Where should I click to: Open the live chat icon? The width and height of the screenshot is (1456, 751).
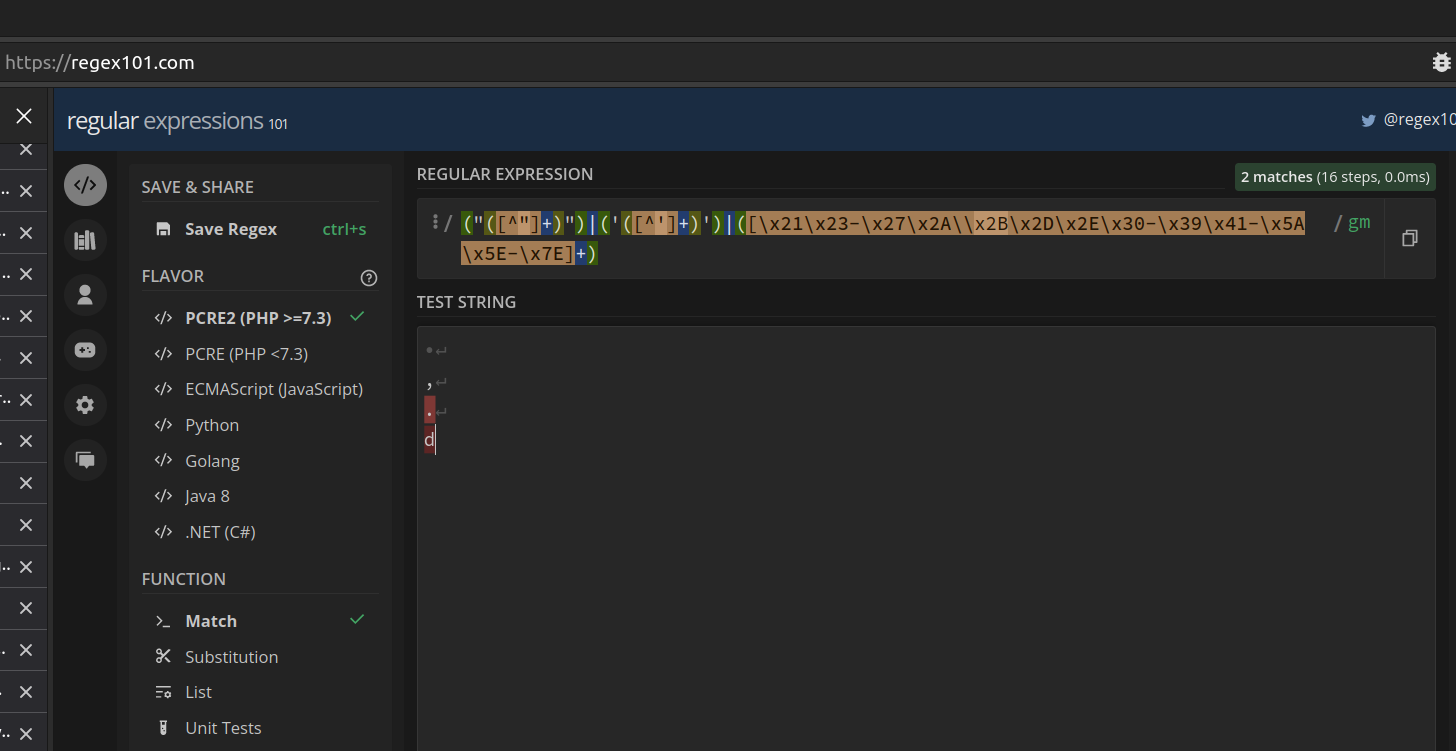pos(85,460)
